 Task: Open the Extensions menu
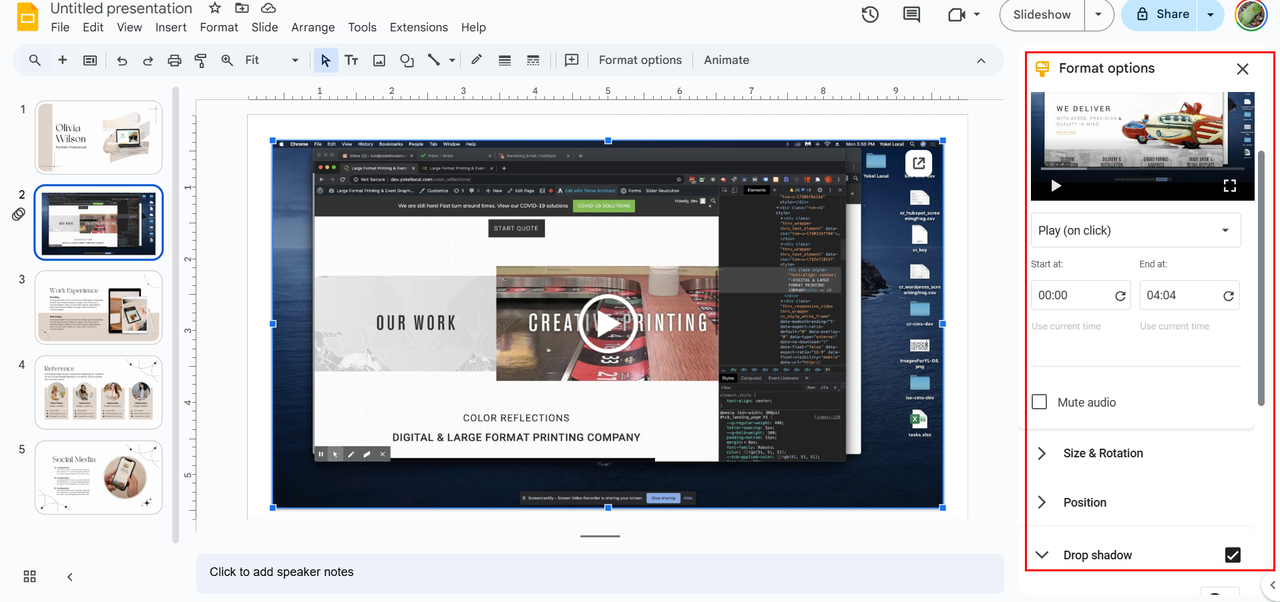click(419, 27)
